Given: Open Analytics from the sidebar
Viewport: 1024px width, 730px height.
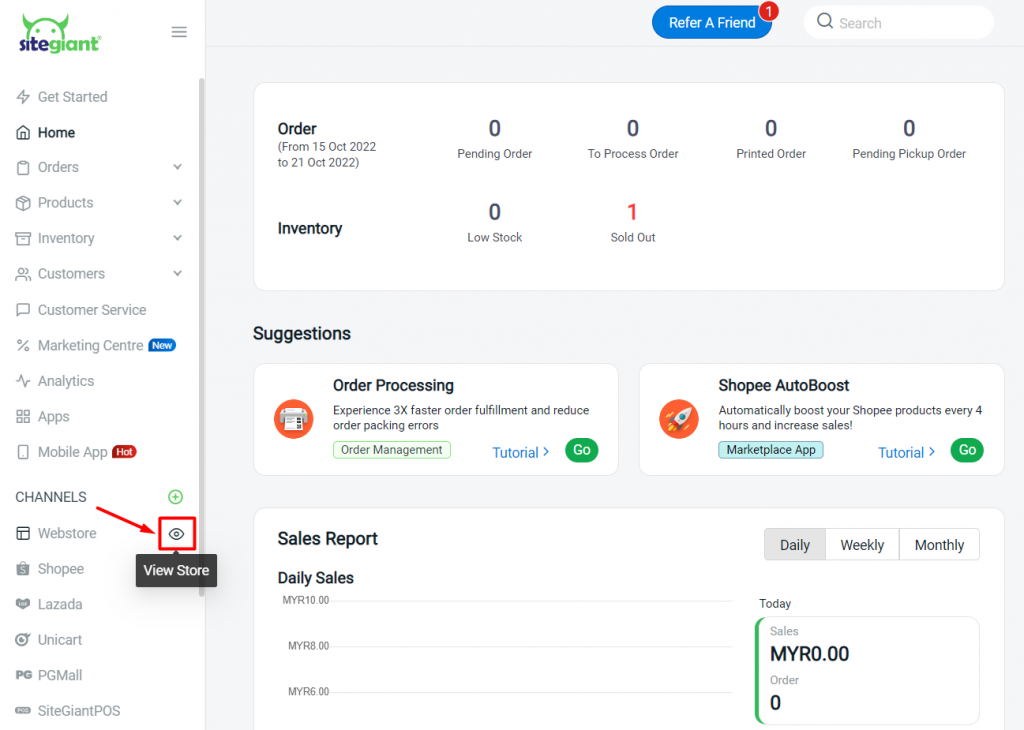Looking at the screenshot, I should 65,381.
